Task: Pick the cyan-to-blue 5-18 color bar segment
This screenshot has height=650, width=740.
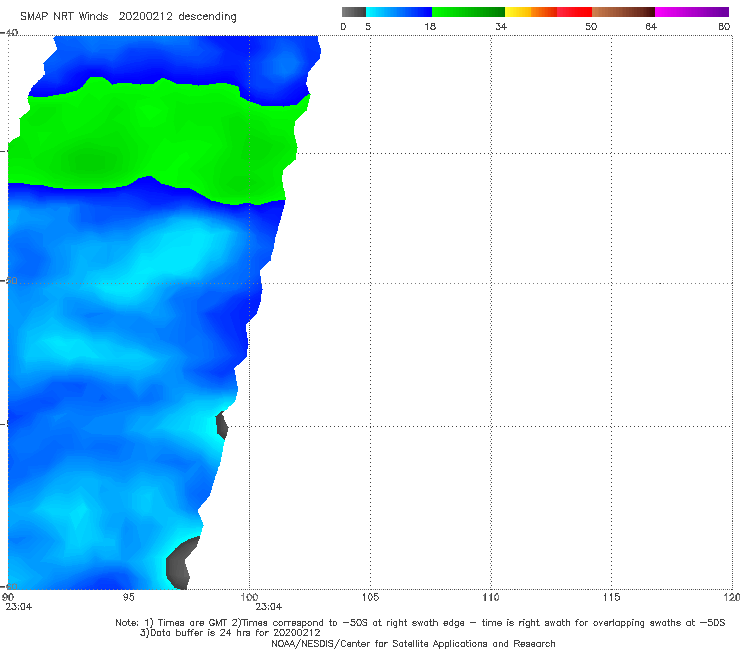Action: tap(399, 12)
